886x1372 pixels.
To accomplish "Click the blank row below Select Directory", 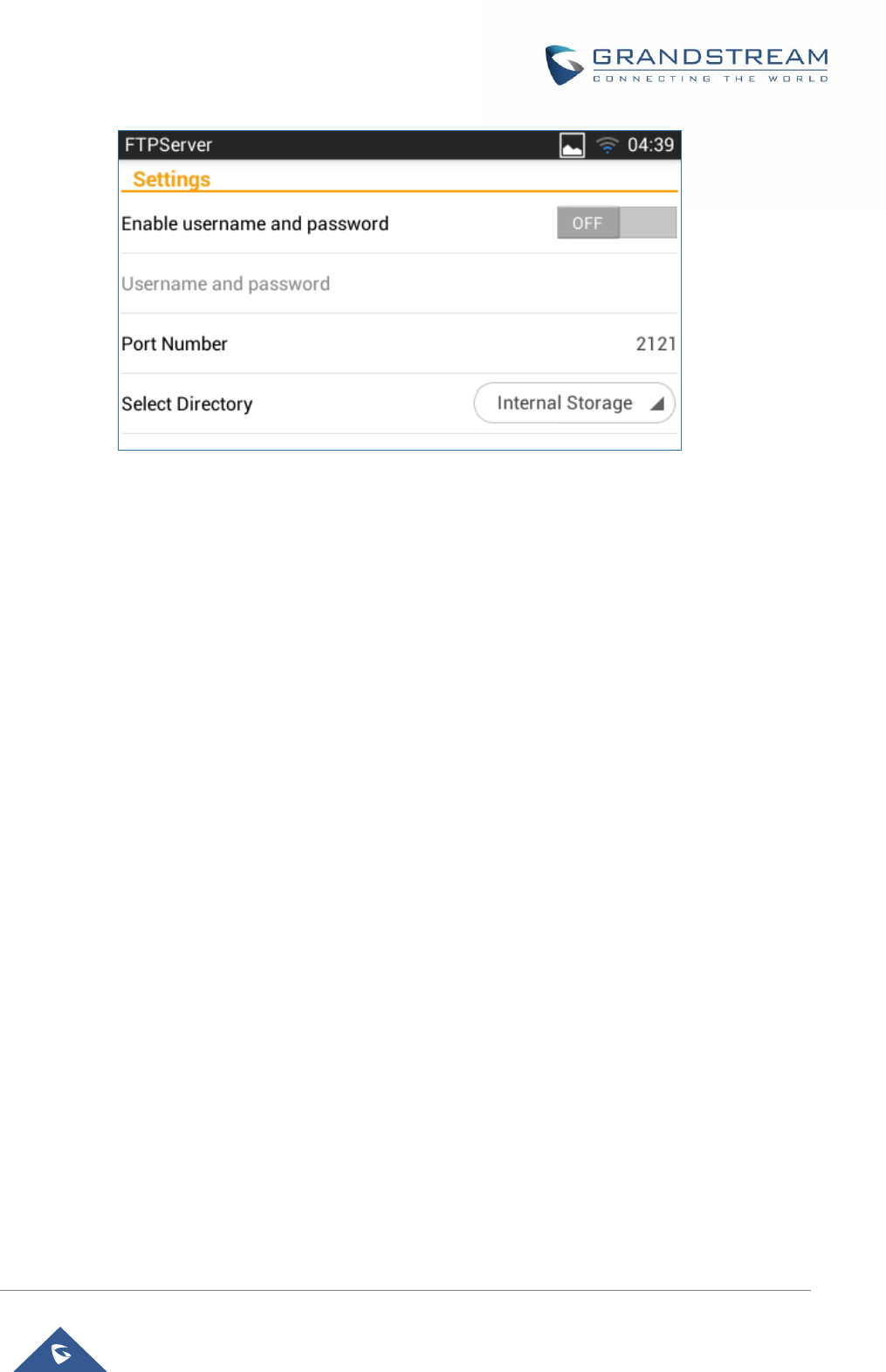I will tap(399, 442).
